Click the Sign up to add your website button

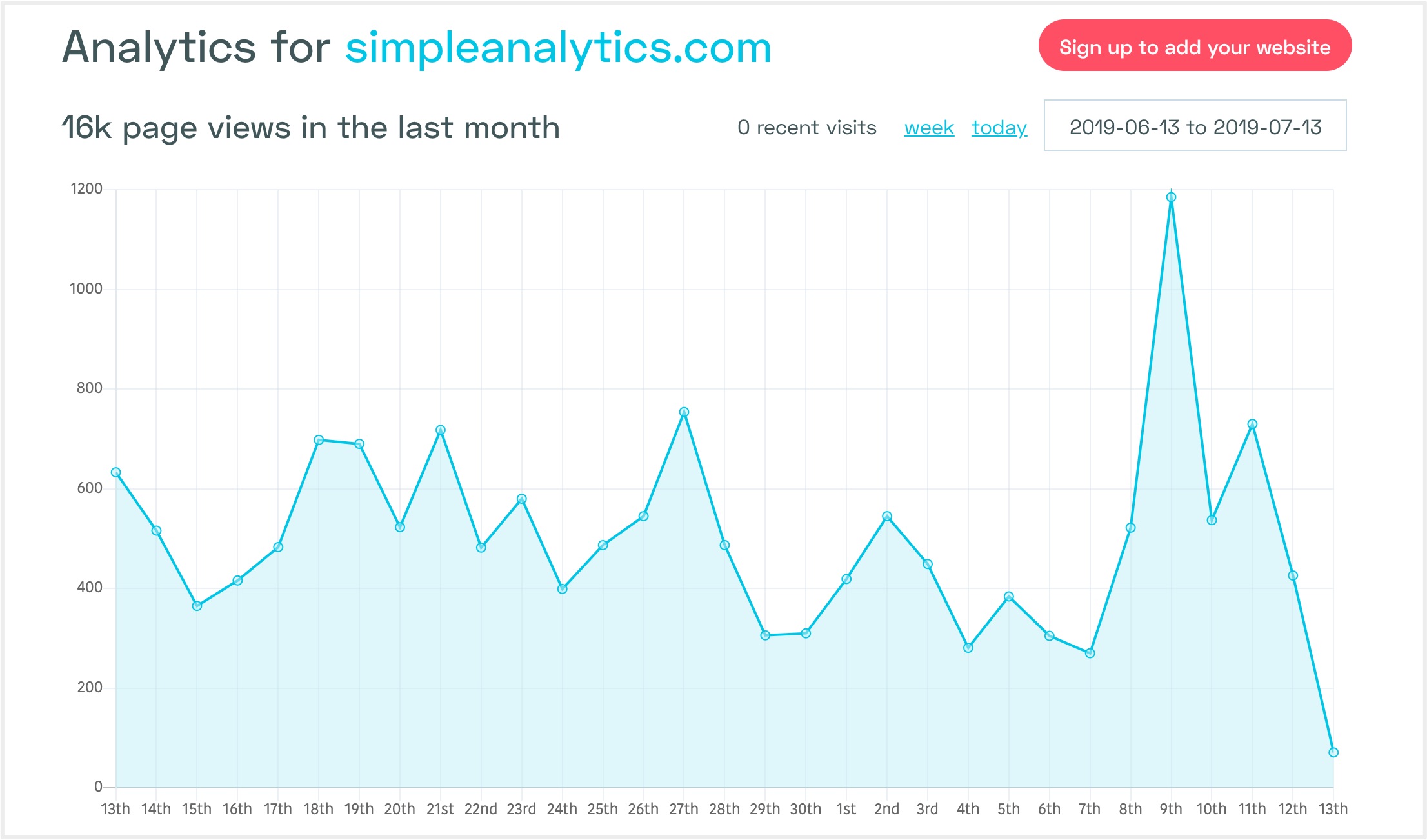pos(1195,46)
